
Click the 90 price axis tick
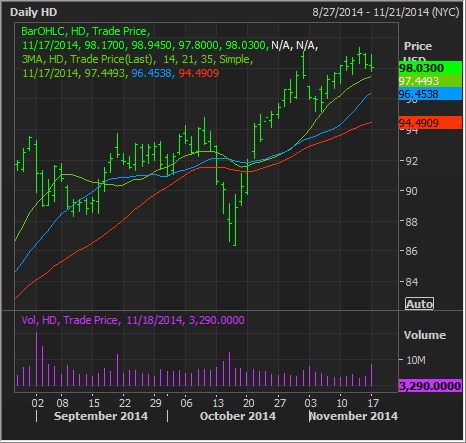tap(411, 191)
